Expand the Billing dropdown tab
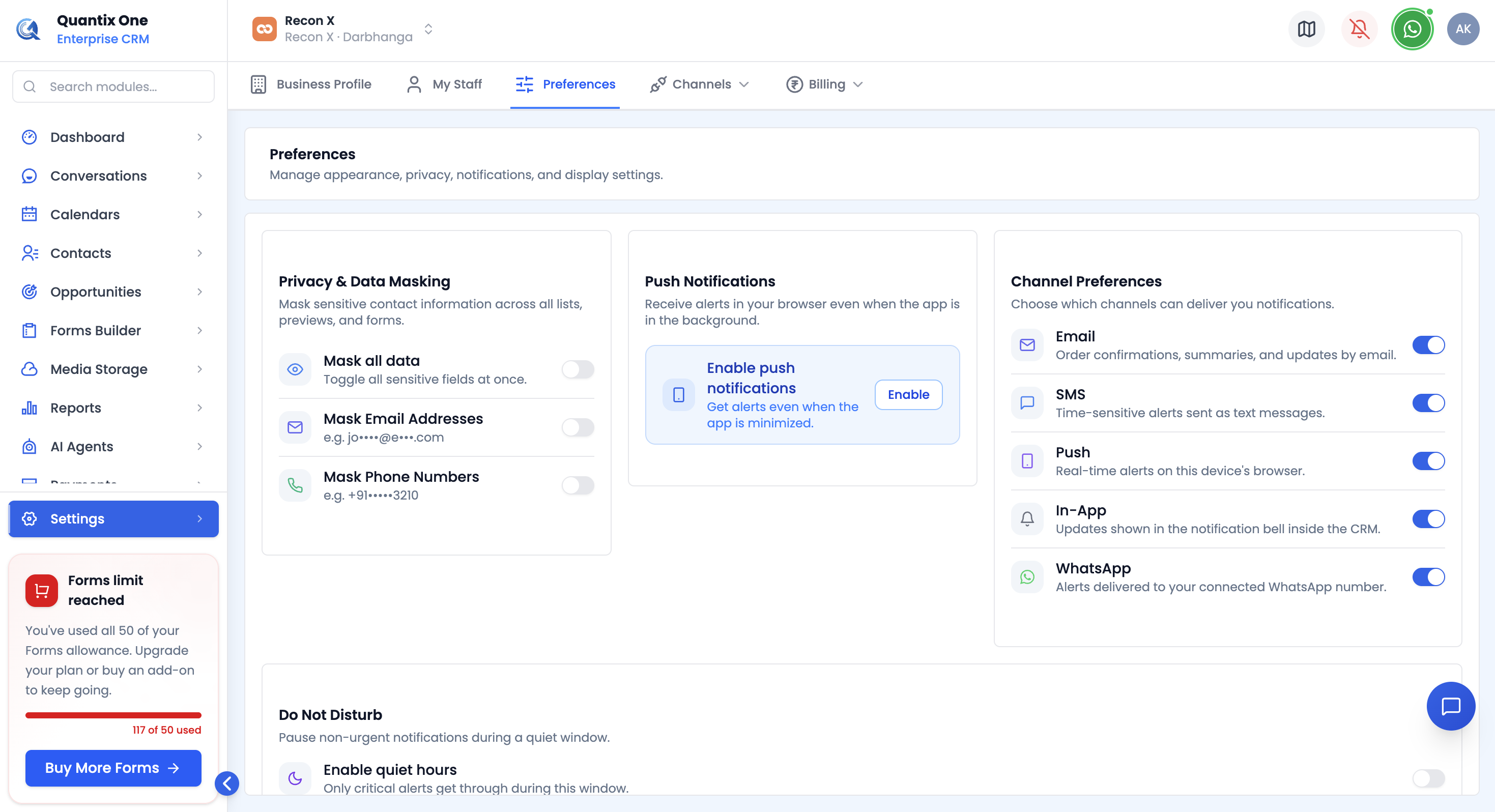1495x812 pixels. 825,85
